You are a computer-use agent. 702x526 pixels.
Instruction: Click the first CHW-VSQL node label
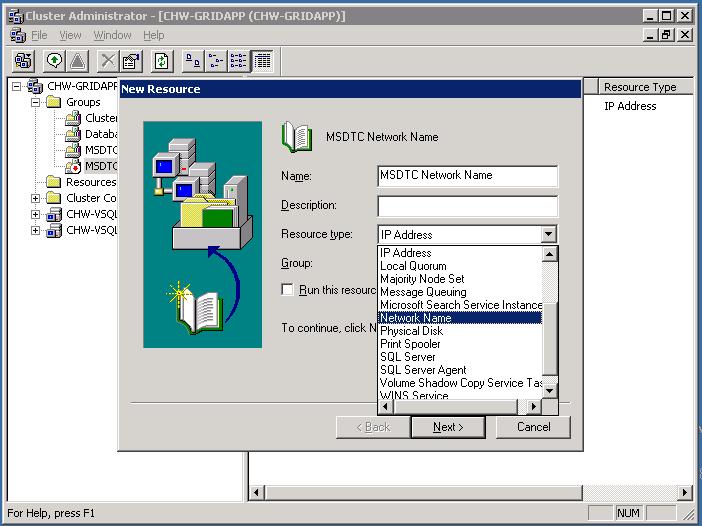tap(92, 214)
